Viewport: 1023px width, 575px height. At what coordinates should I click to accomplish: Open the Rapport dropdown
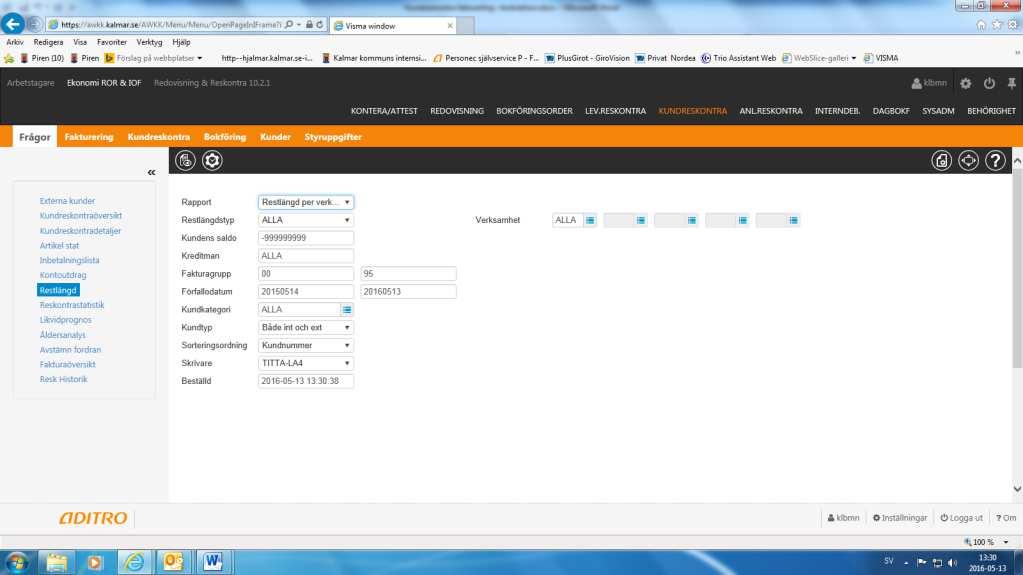[x=306, y=202]
